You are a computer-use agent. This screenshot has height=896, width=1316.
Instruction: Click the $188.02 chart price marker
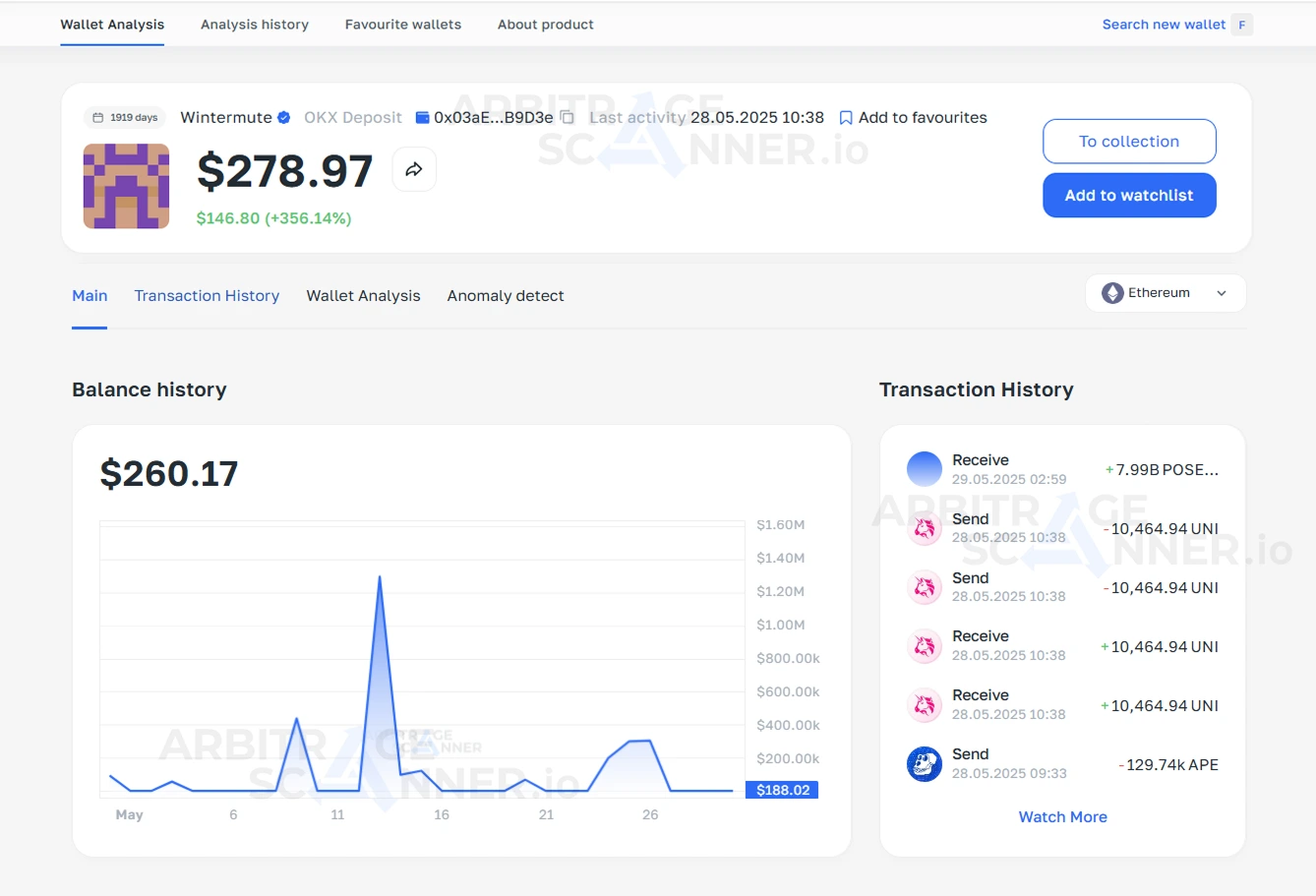point(782,790)
